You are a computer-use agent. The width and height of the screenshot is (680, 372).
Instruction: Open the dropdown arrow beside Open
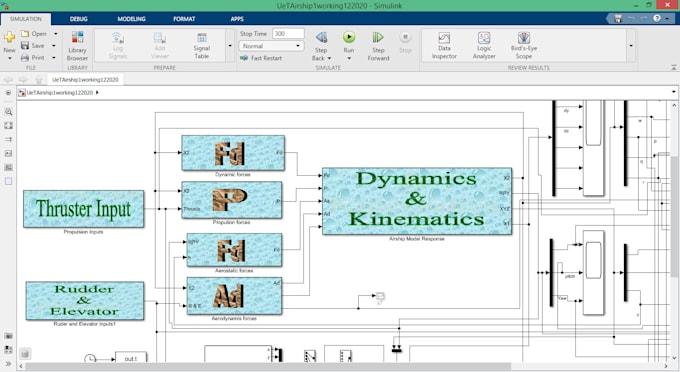pos(56,33)
